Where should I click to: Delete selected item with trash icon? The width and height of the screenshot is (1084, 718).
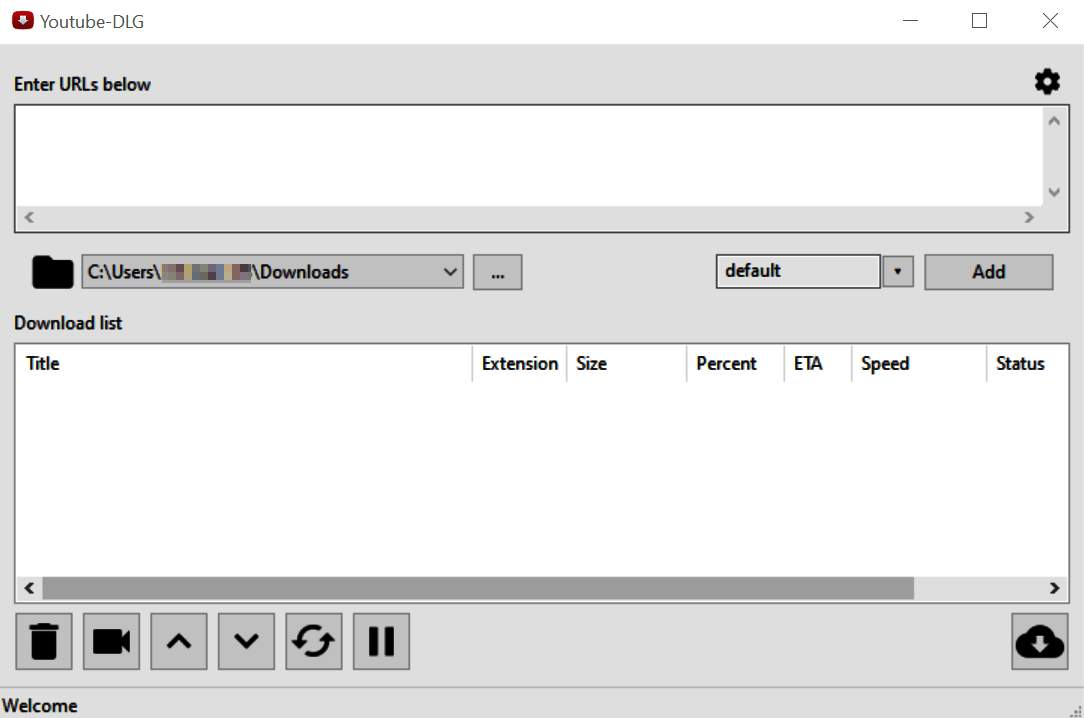44,641
